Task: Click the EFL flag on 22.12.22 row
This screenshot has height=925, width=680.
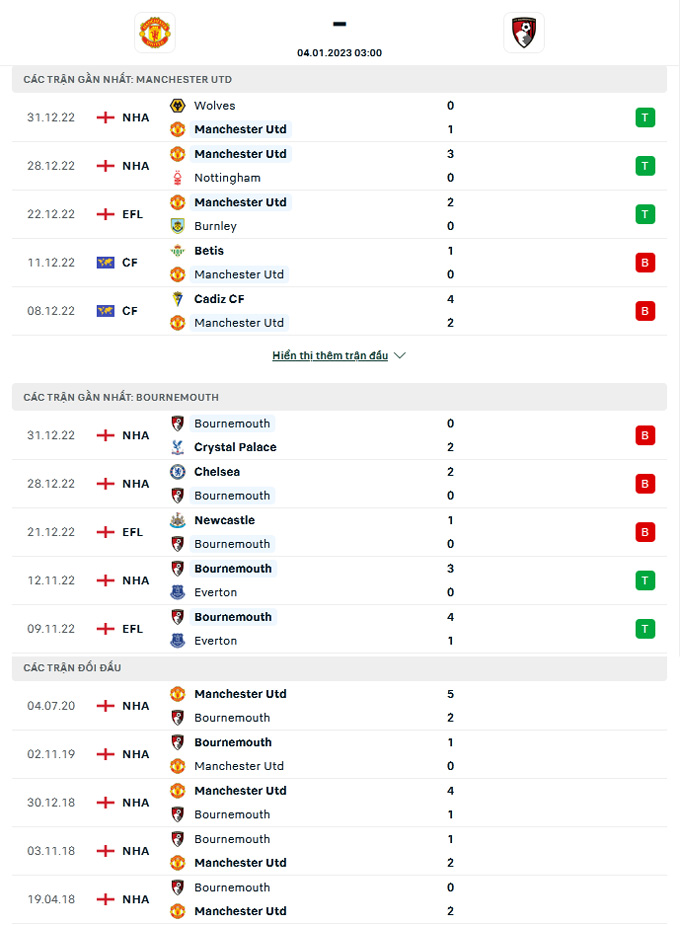Action: click(105, 214)
